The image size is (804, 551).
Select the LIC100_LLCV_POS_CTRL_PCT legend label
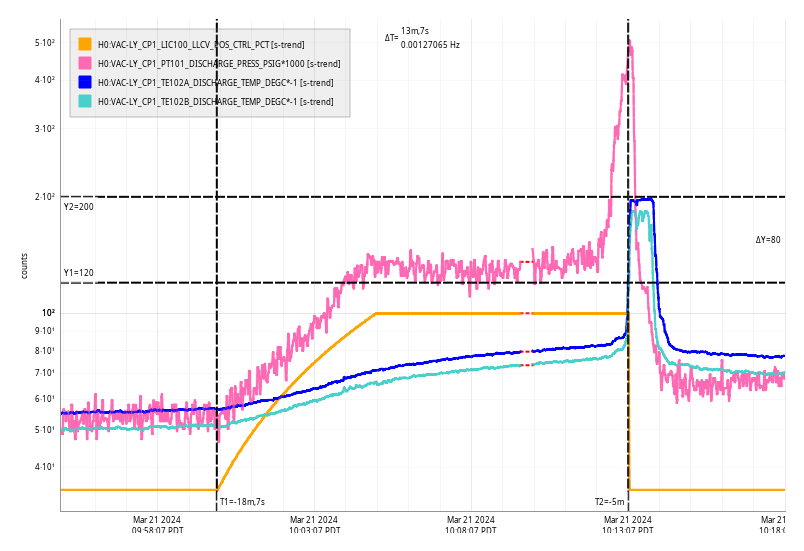[x=201, y=44]
